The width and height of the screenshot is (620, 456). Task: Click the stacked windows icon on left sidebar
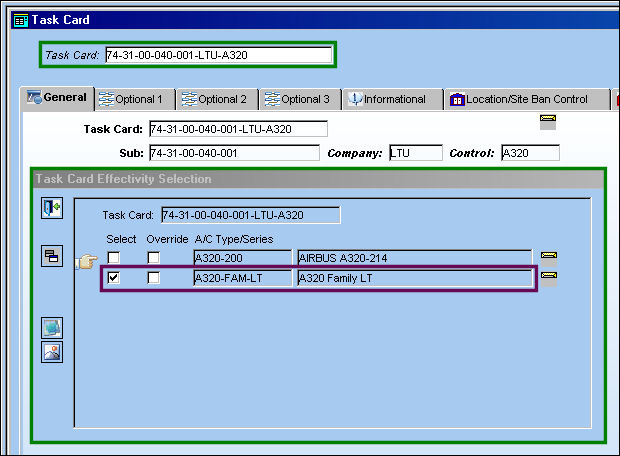click(x=52, y=256)
